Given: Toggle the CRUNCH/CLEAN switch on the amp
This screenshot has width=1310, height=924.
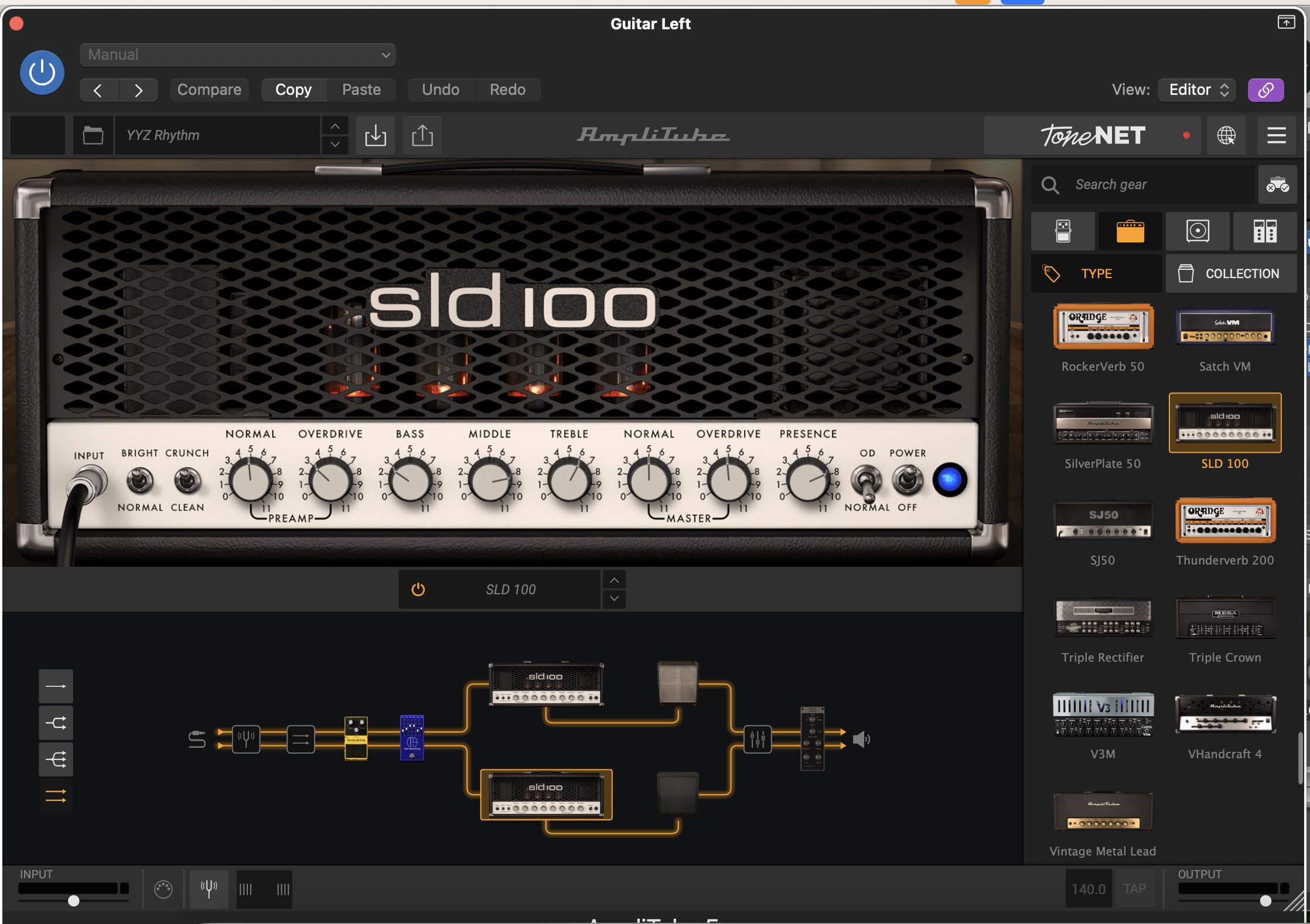Looking at the screenshot, I should coord(187,481).
